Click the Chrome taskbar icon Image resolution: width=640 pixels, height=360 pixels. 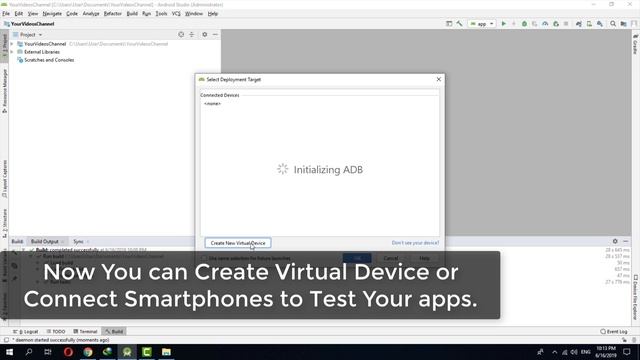(88, 352)
